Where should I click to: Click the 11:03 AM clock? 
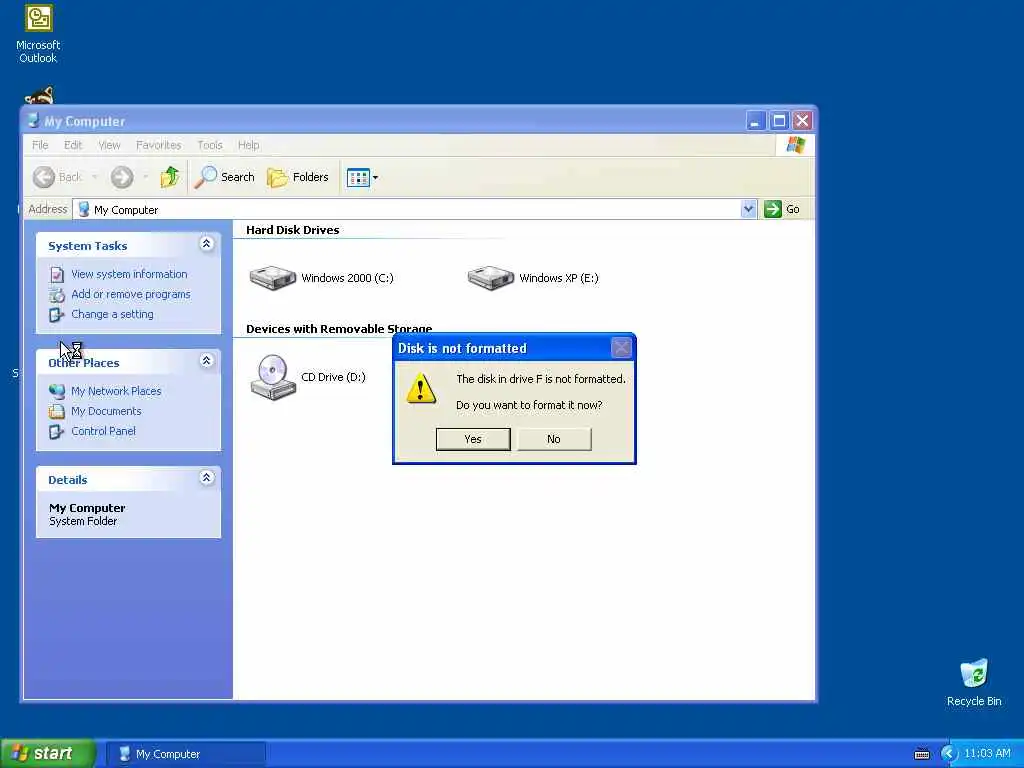(x=987, y=754)
